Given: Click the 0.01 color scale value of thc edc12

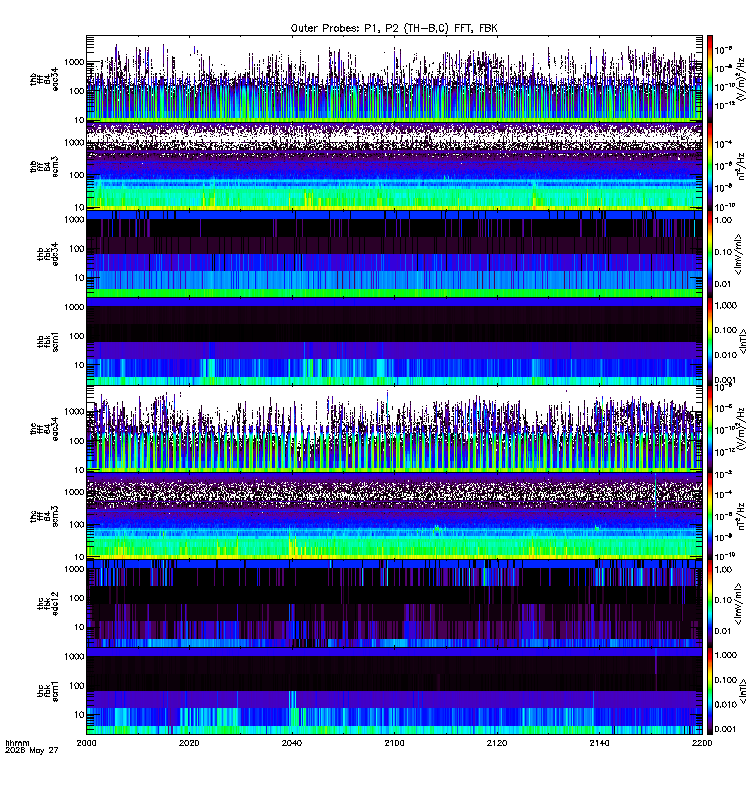Looking at the screenshot, I should (x=723, y=631).
